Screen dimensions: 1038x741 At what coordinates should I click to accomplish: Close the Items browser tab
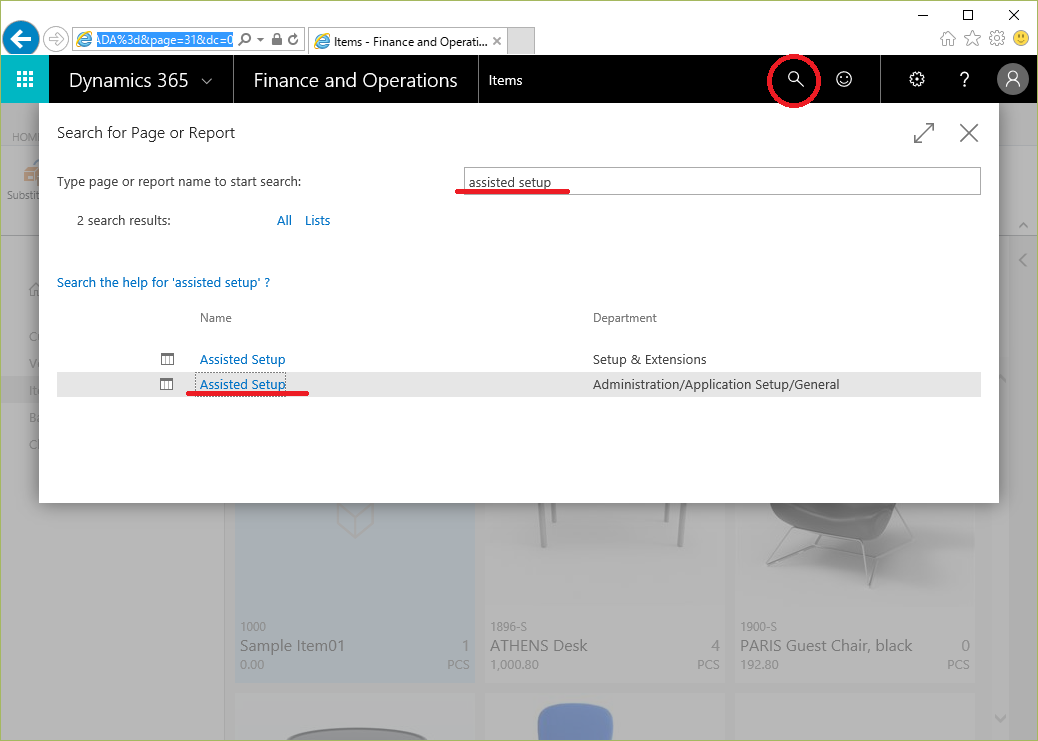point(496,42)
